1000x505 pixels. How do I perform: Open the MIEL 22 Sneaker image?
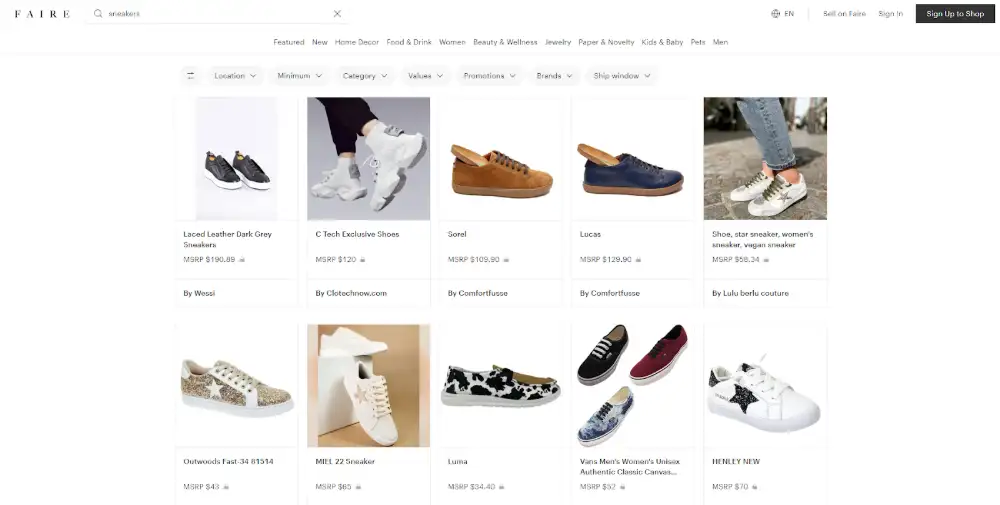click(369, 386)
